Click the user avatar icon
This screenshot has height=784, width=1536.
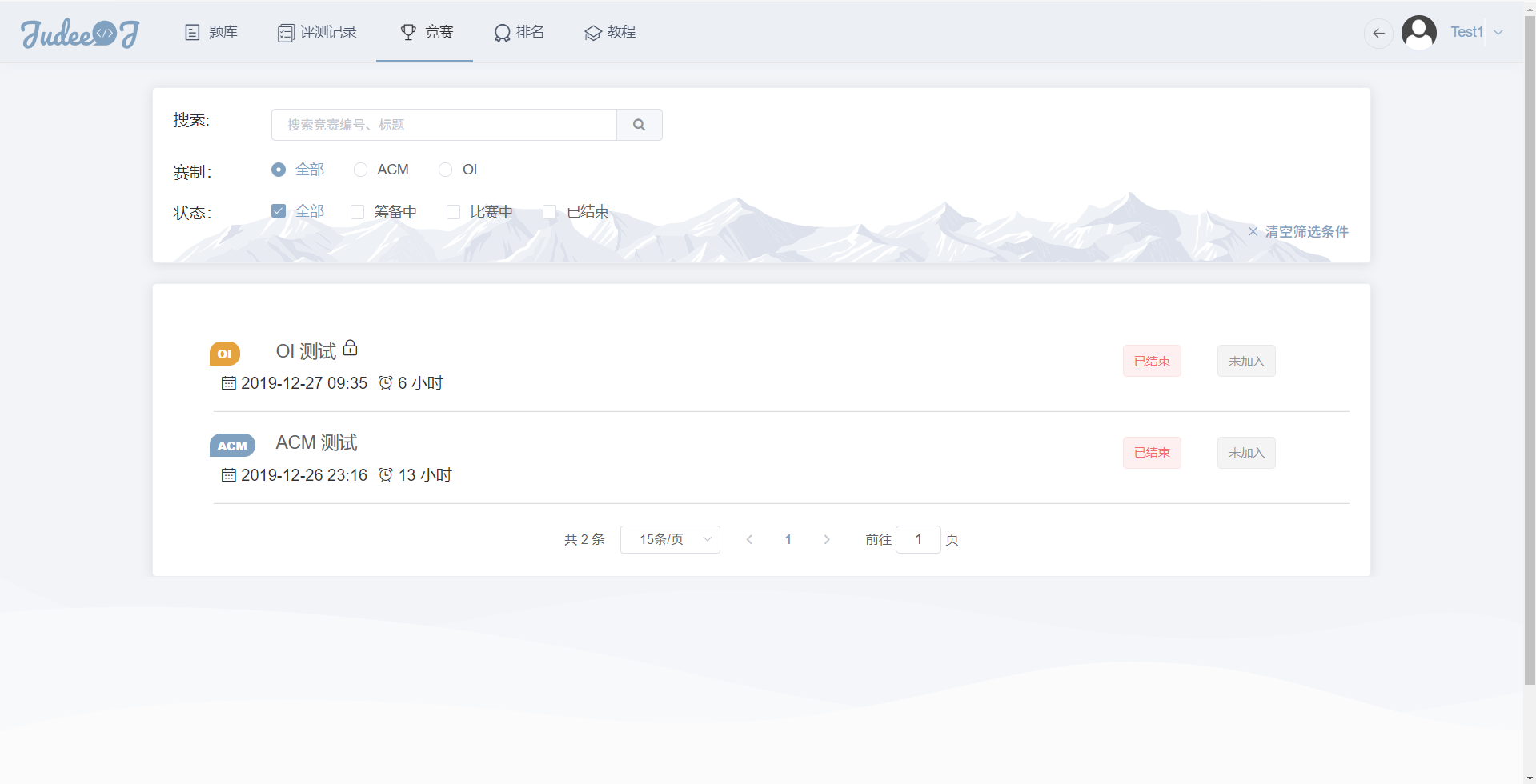click(1419, 33)
